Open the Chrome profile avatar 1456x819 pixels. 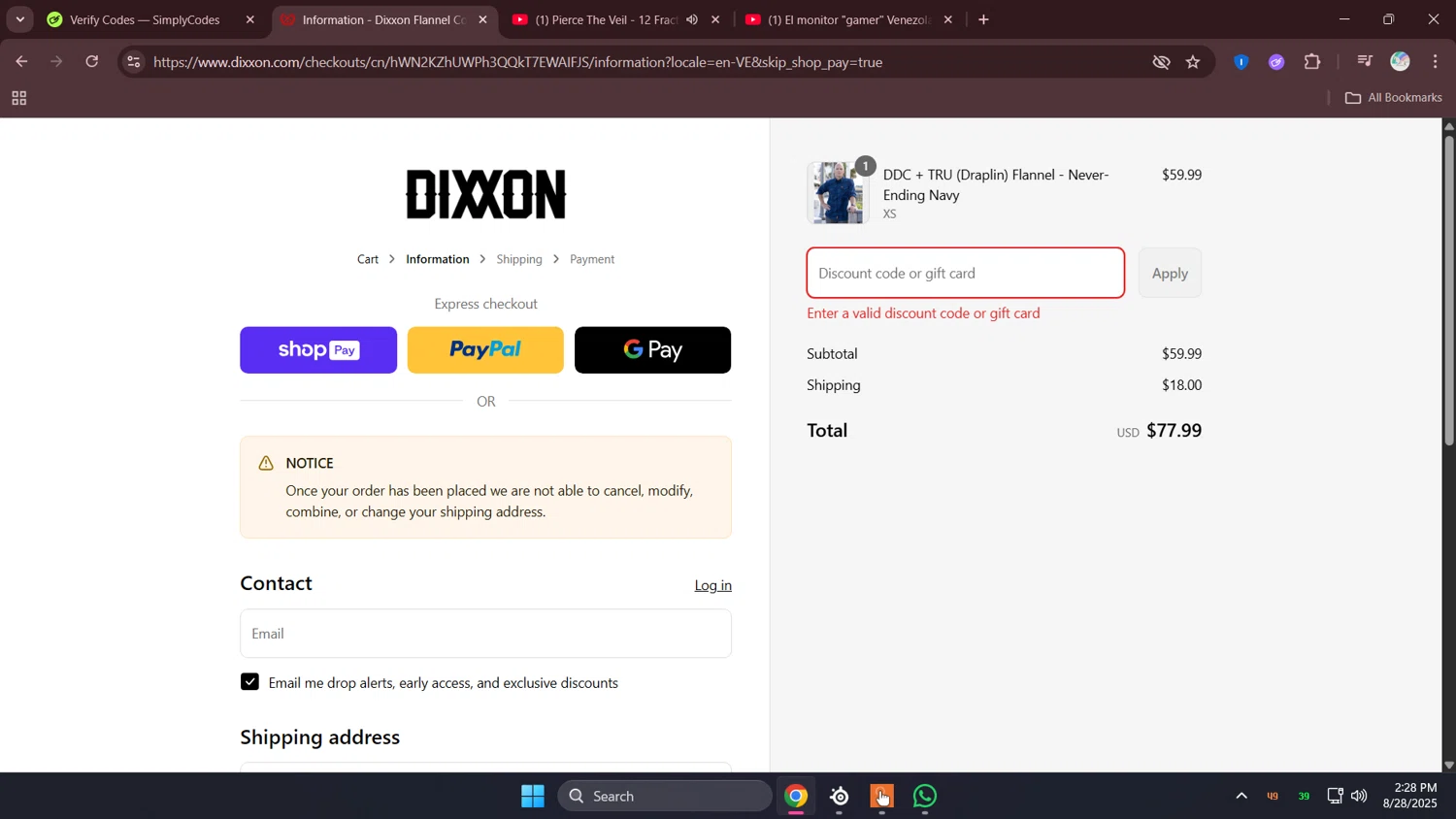pyautogui.click(x=1400, y=62)
